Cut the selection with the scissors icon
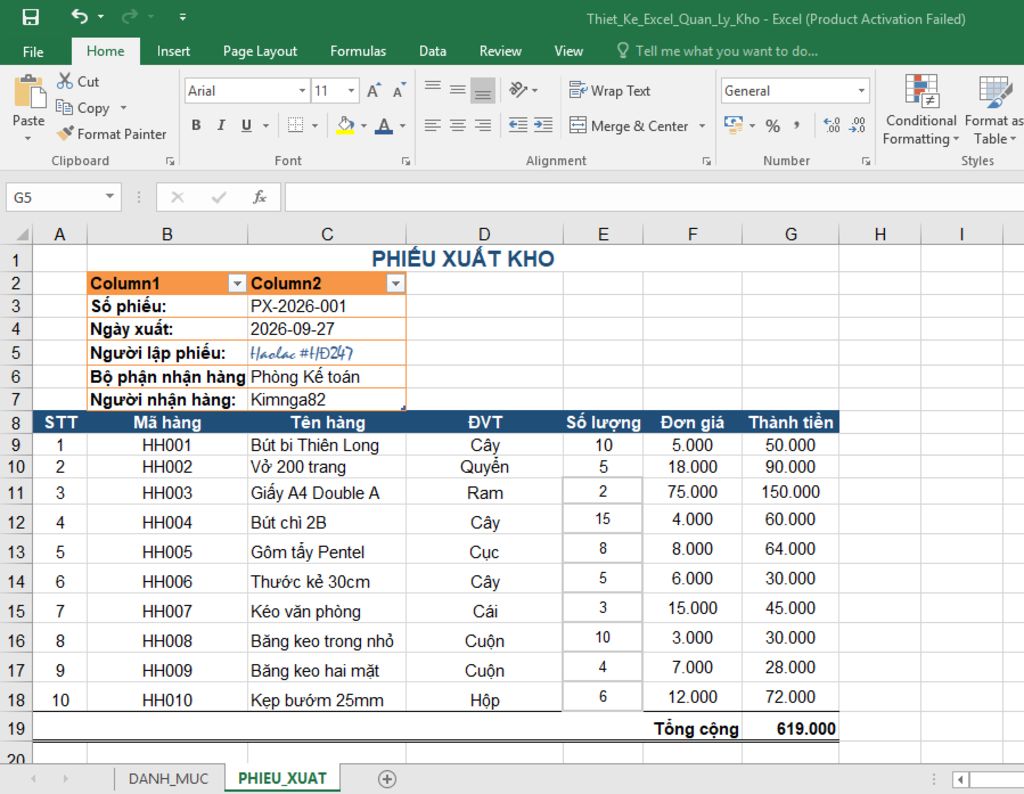Image resolution: width=1024 pixels, height=794 pixels. click(65, 81)
